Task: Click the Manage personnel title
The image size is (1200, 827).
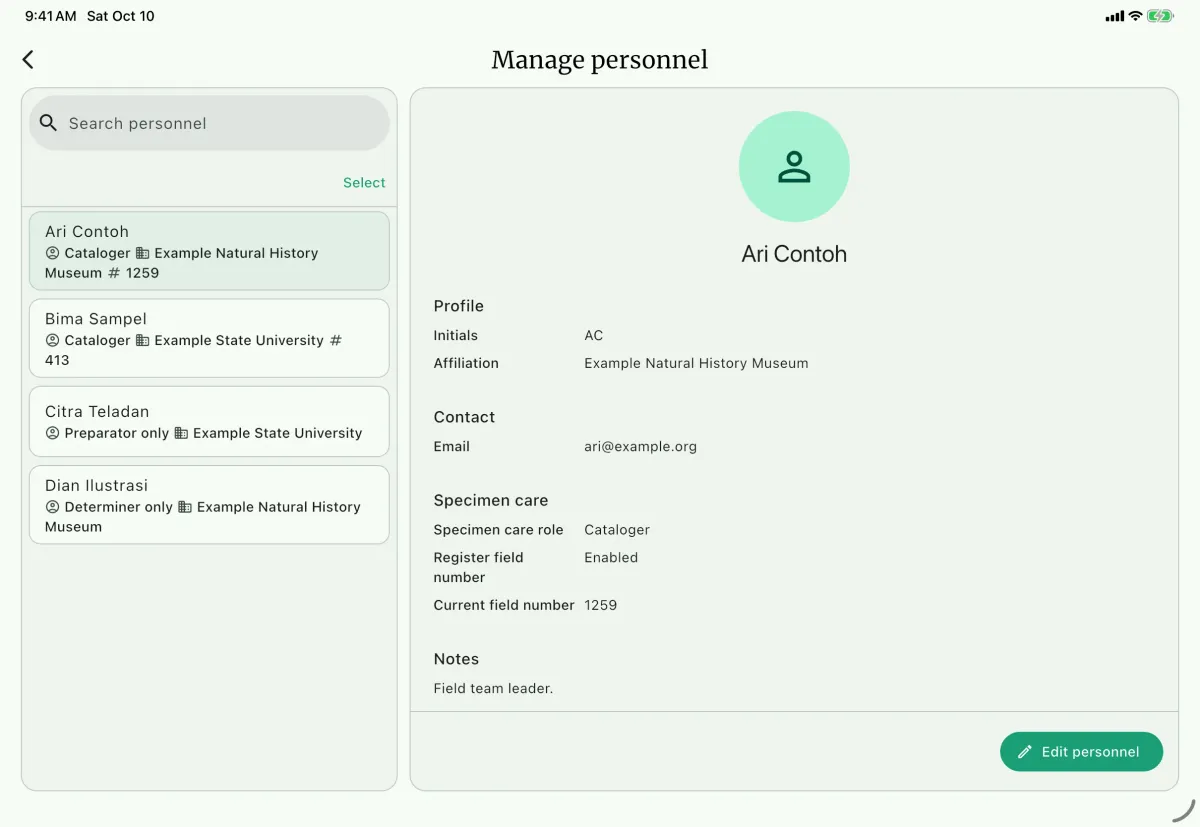Action: [600, 60]
